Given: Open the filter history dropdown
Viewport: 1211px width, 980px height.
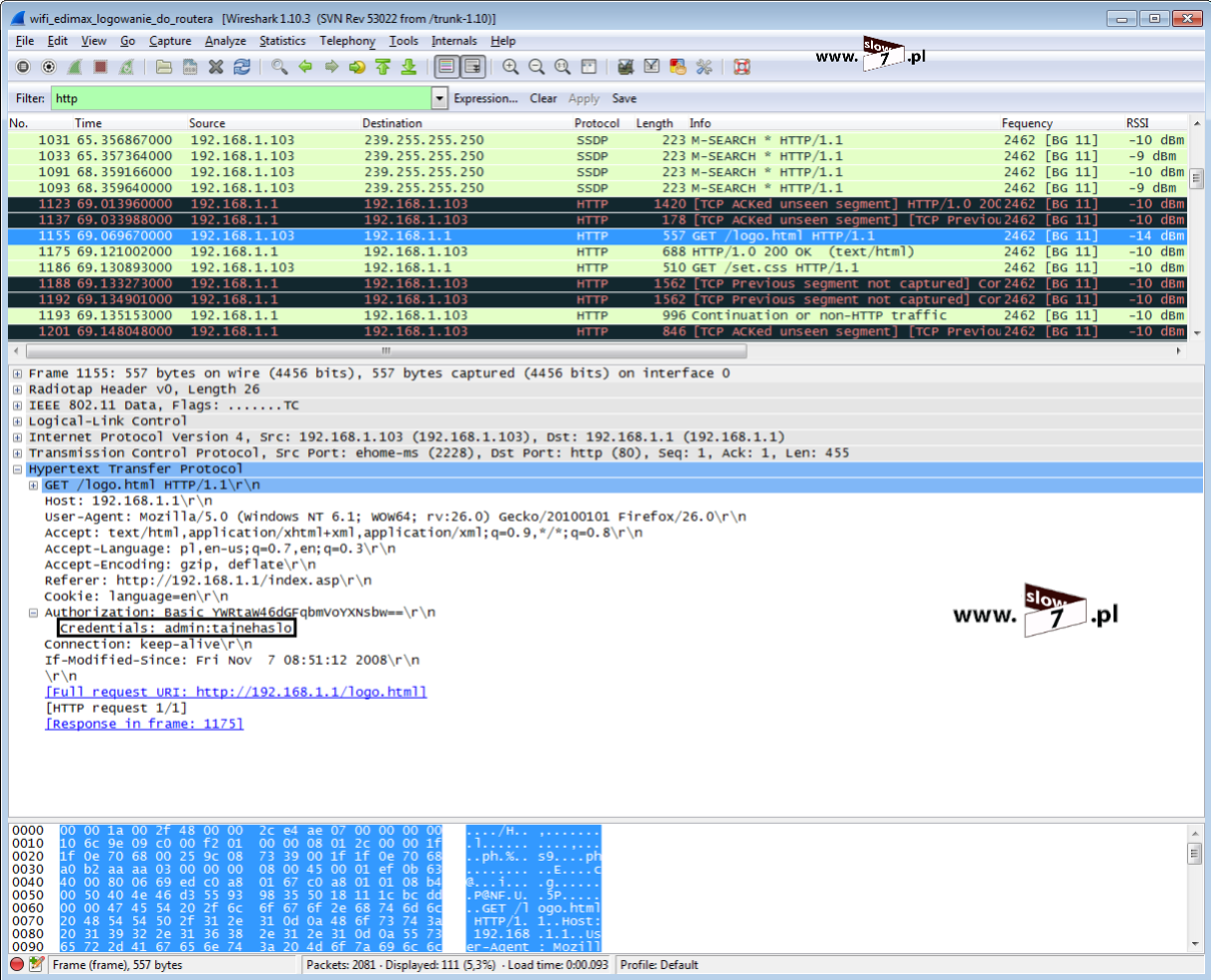Looking at the screenshot, I should tap(440, 98).
